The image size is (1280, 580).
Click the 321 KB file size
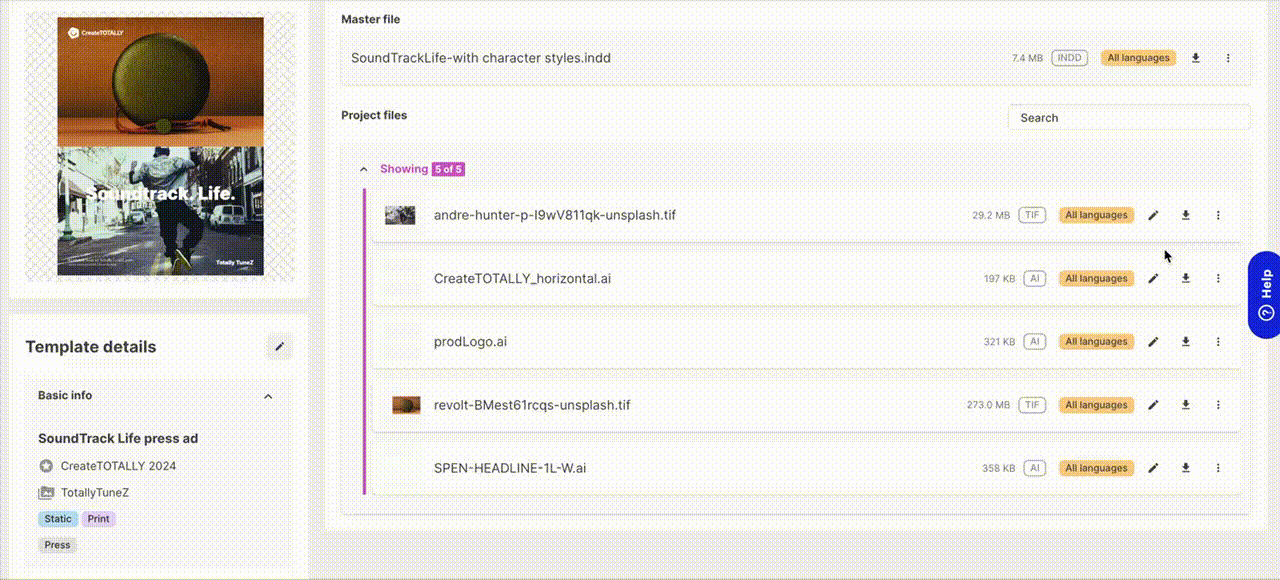pos(999,342)
